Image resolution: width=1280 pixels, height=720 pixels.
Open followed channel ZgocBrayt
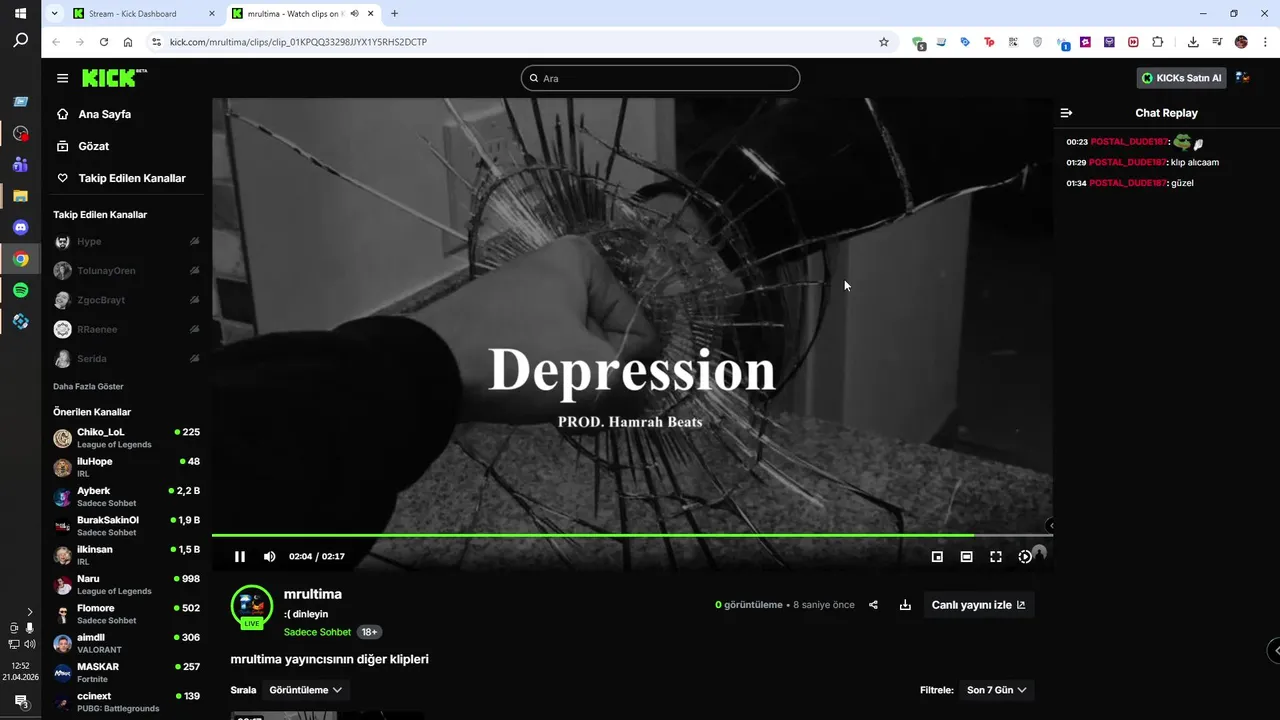tap(127, 300)
